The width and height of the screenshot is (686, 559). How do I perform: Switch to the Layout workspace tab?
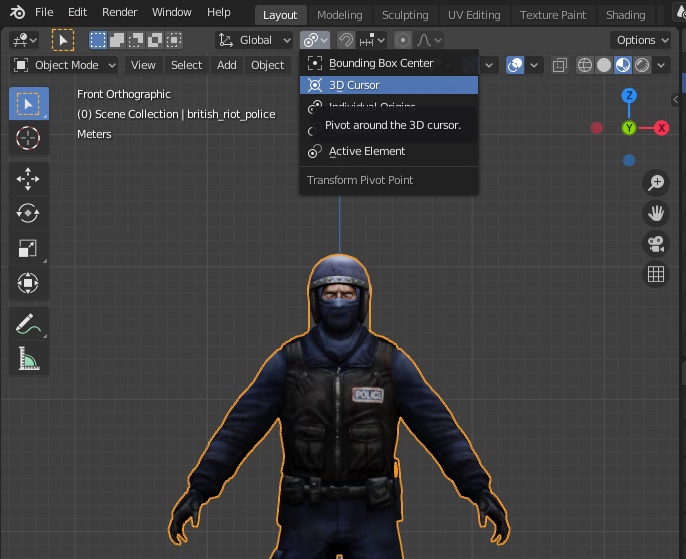click(280, 15)
